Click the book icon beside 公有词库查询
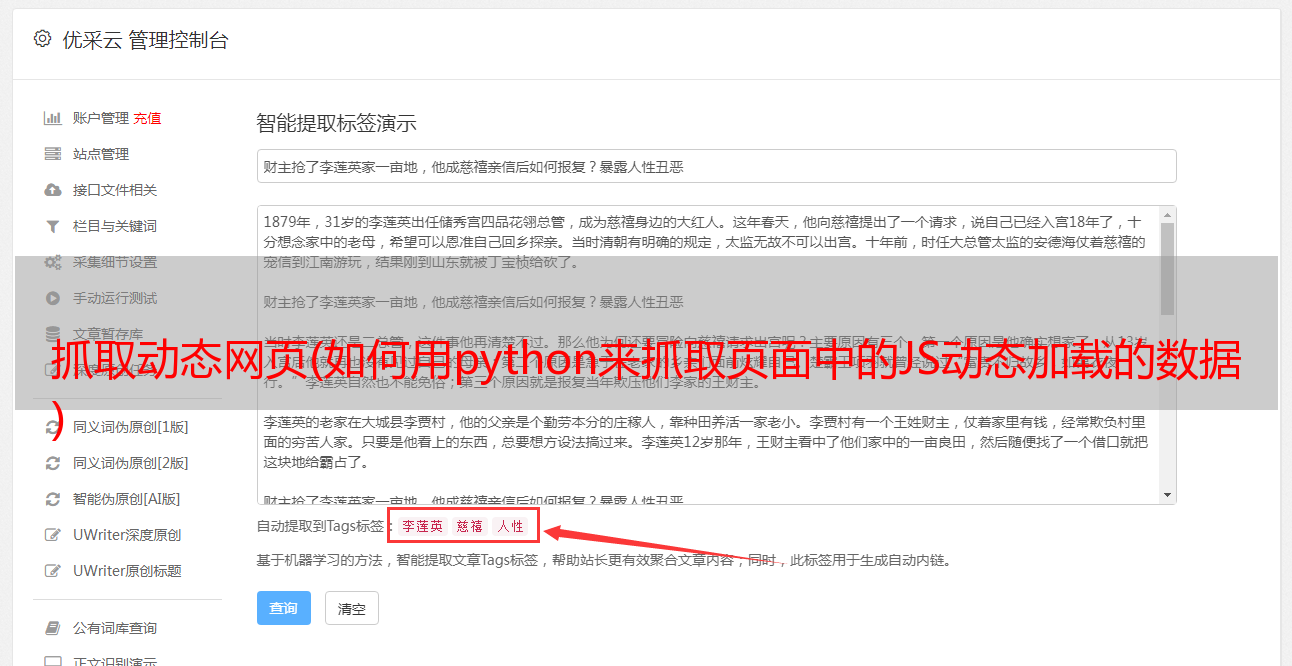1292x666 pixels. point(52,628)
